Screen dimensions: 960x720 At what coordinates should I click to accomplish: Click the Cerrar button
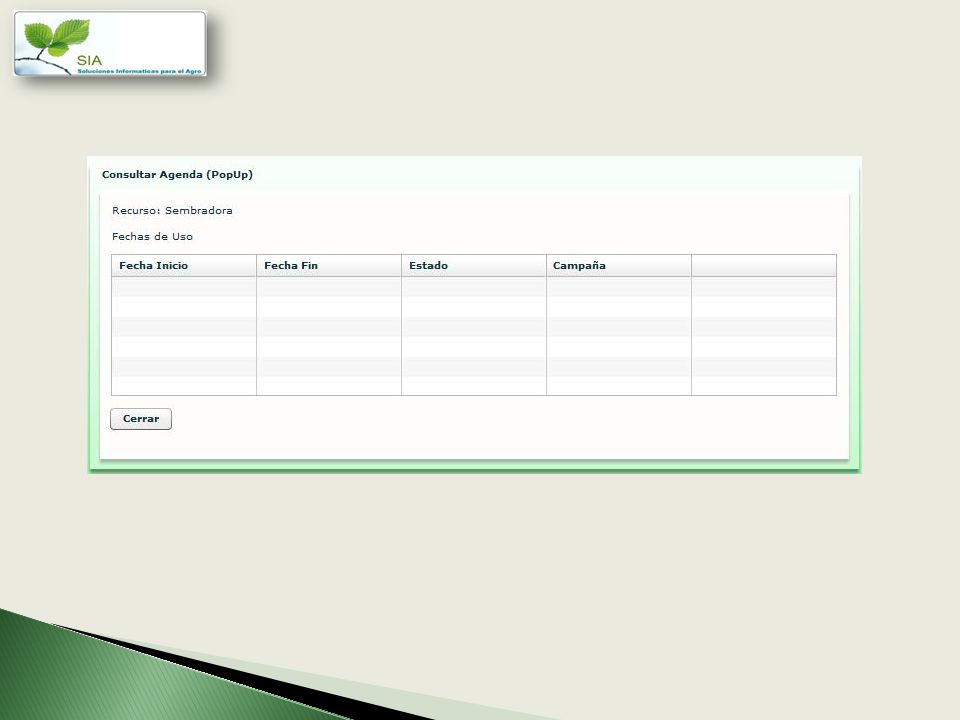coord(141,419)
